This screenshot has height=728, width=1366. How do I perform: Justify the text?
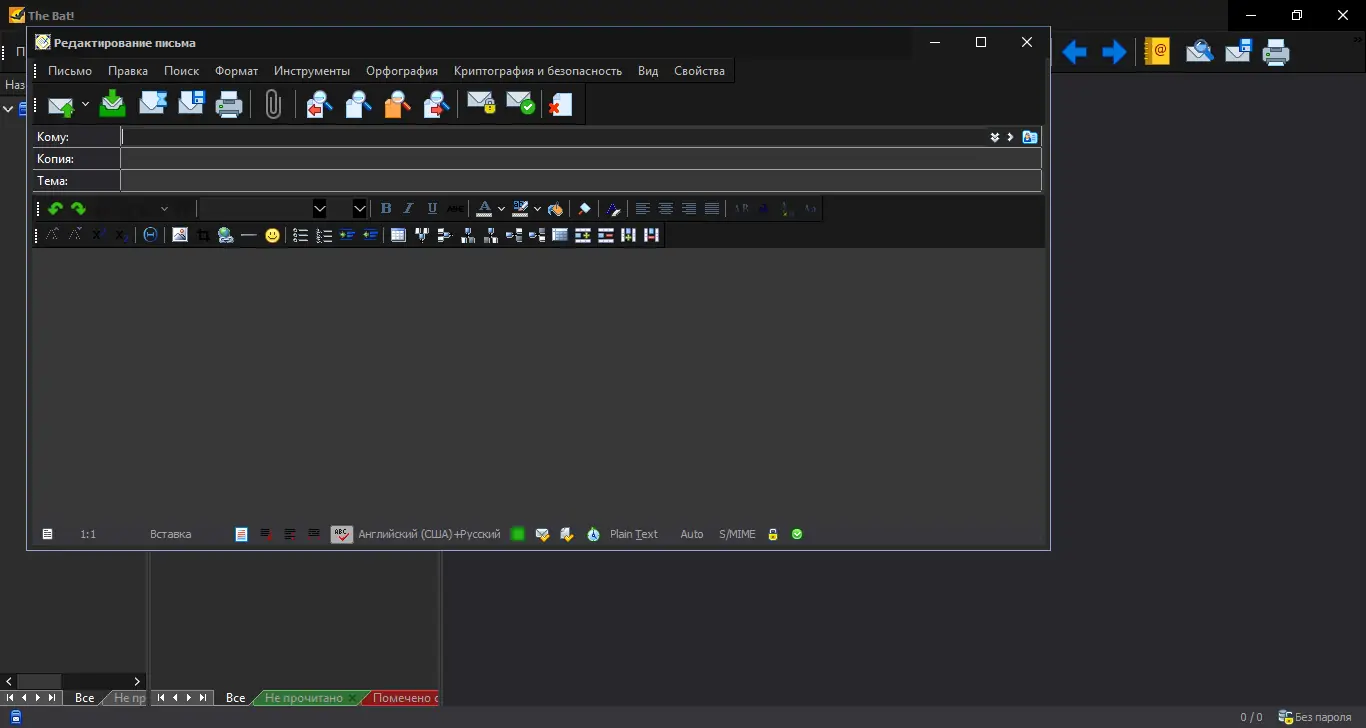click(712, 209)
